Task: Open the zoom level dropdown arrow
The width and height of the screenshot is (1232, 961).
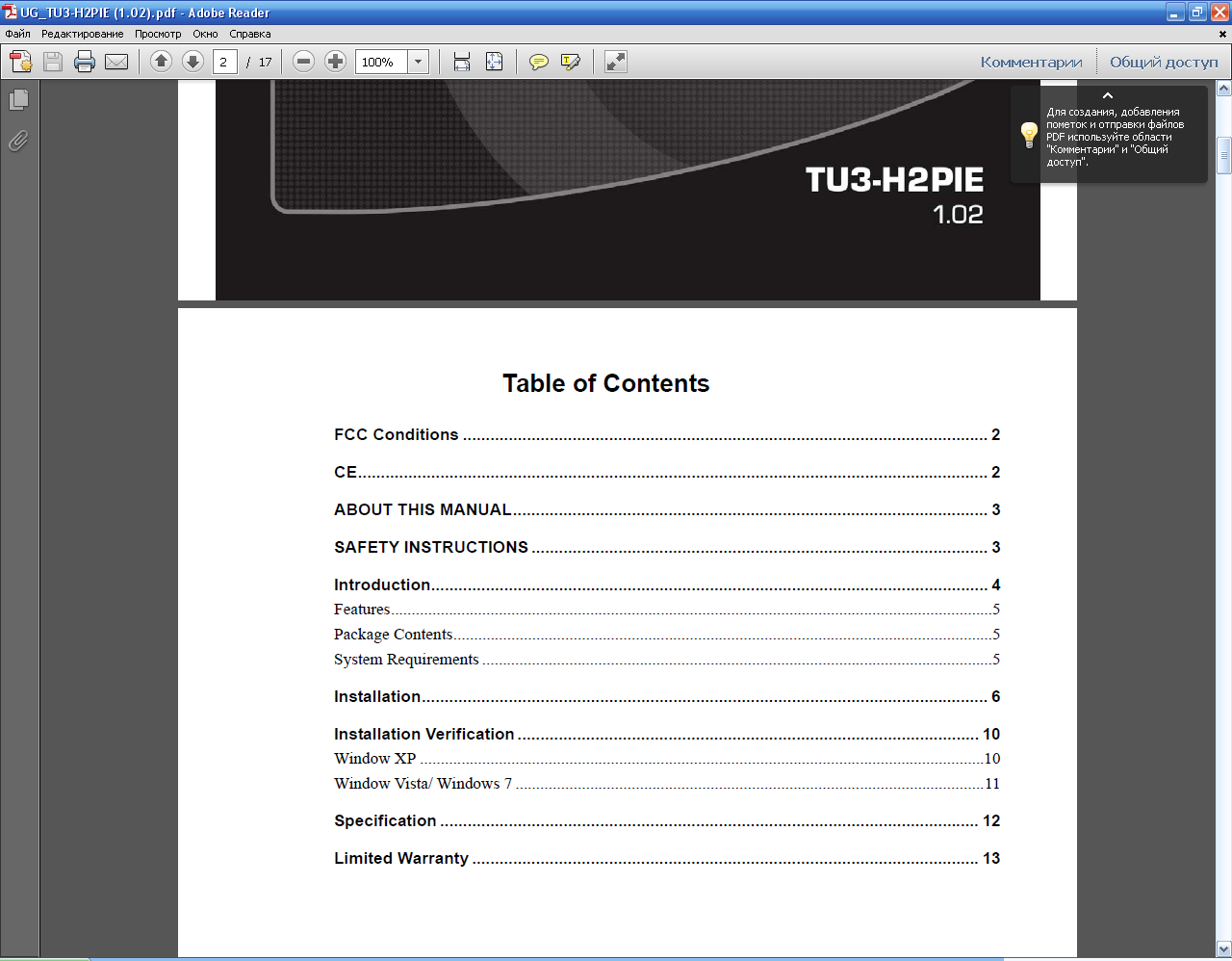Action: tap(419, 63)
